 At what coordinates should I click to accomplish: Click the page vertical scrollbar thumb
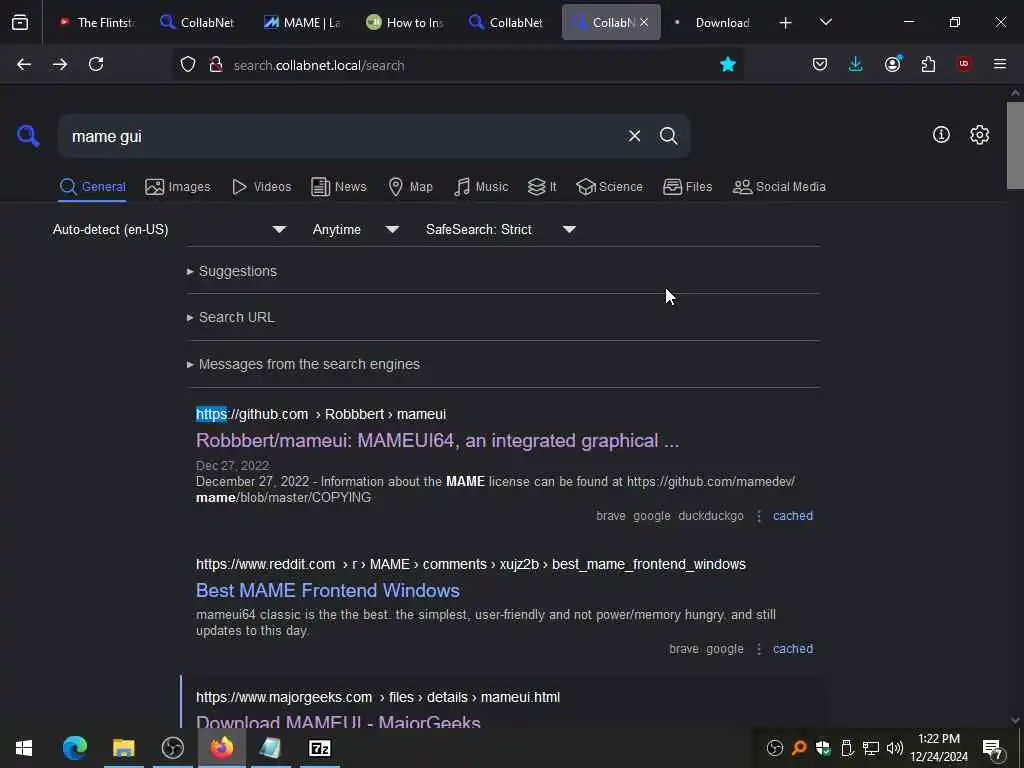(1015, 145)
